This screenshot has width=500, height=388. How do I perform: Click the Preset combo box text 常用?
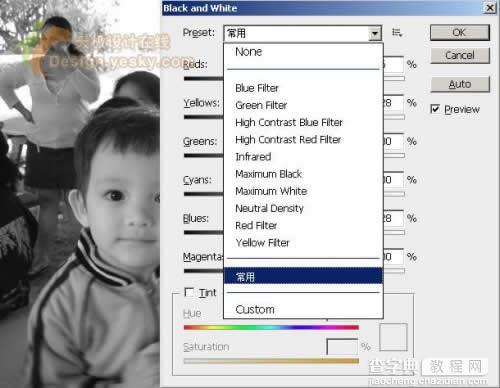click(236, 33)
